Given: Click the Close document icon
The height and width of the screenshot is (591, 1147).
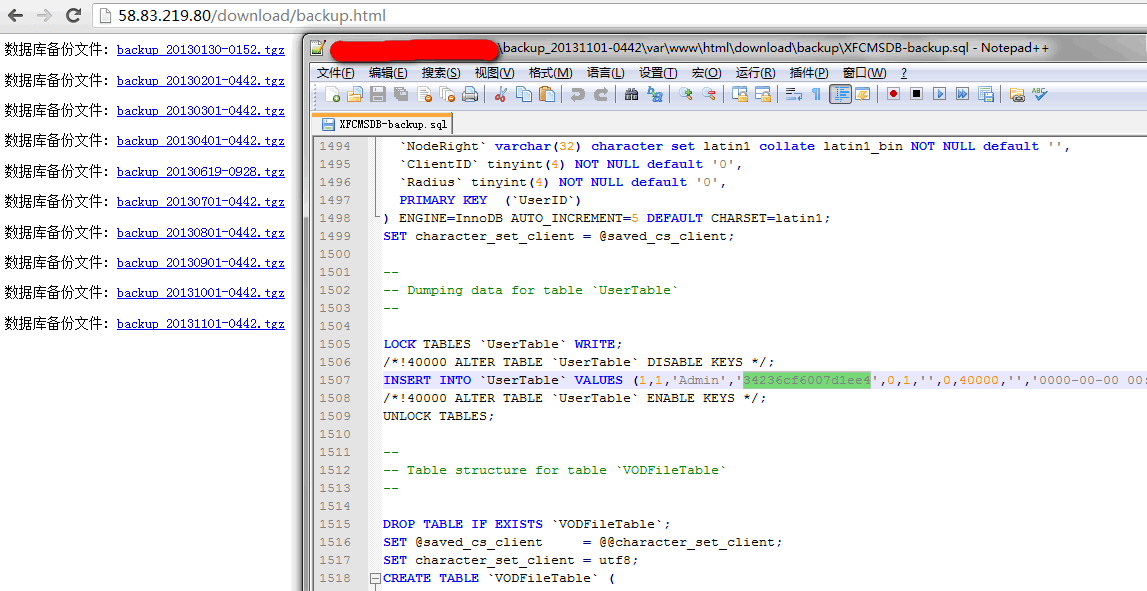Looking at the screenshot, I should (x=425, y=94).
